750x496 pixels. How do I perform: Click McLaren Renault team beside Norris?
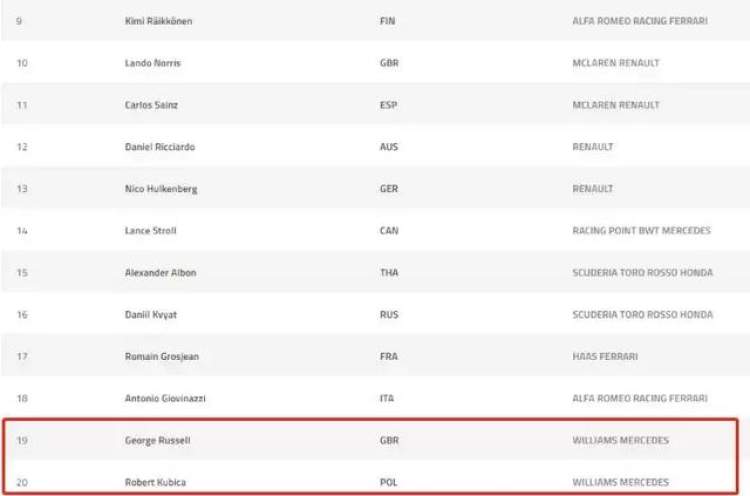coord(616,63)
